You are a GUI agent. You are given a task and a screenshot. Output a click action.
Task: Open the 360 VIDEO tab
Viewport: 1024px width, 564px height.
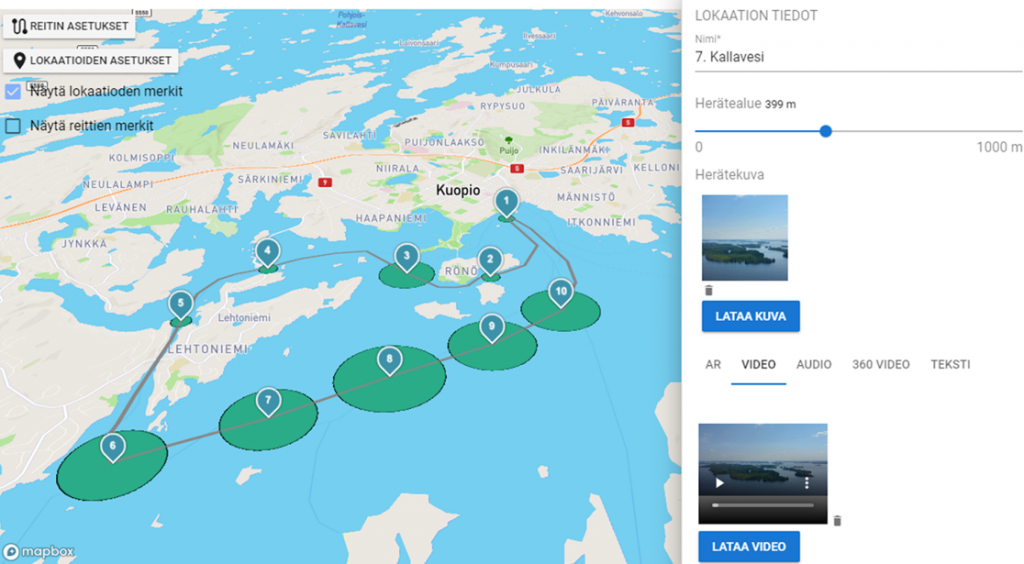pos(881,364)
